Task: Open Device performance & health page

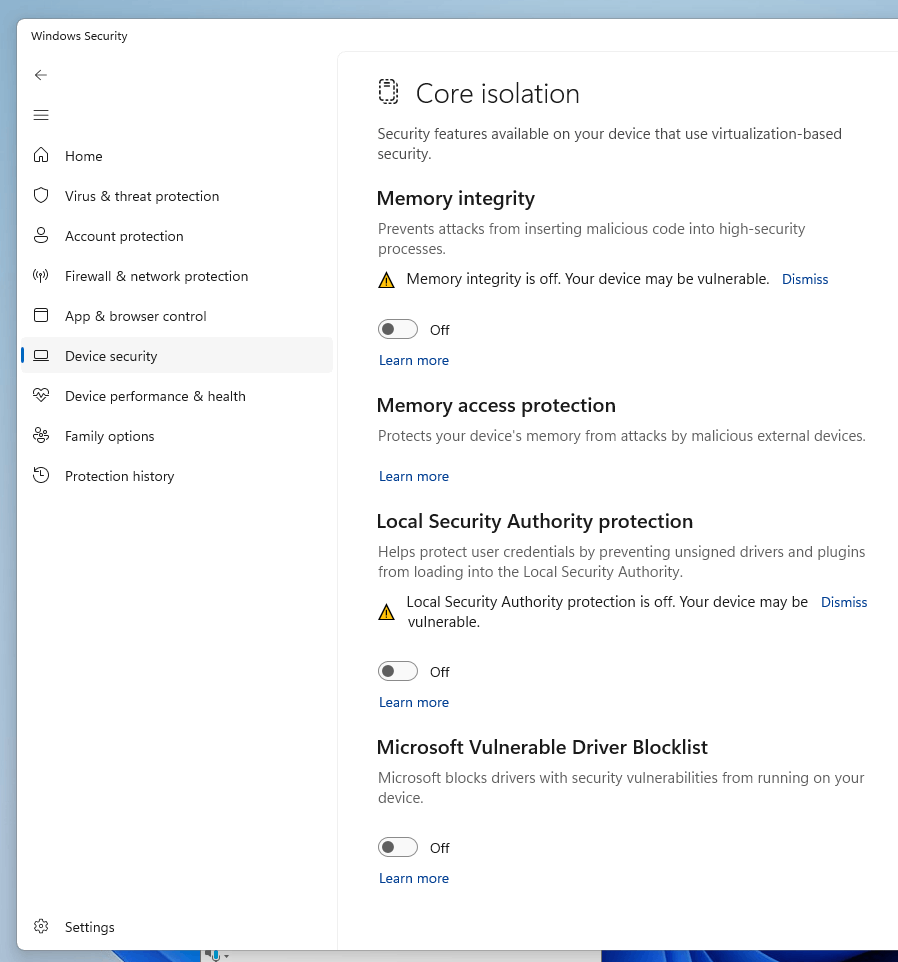Action: coord(177,396)
